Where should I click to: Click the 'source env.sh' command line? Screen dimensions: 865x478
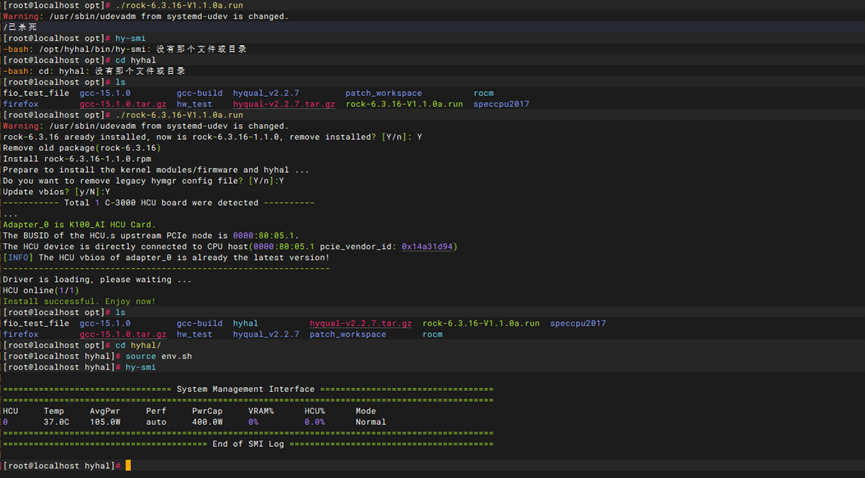[x=162, y=356]
